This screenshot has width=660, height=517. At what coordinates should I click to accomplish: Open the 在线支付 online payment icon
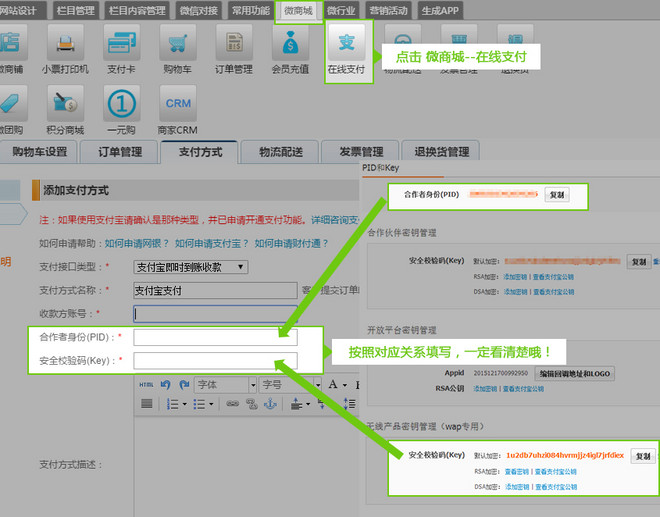coord(347,48)
